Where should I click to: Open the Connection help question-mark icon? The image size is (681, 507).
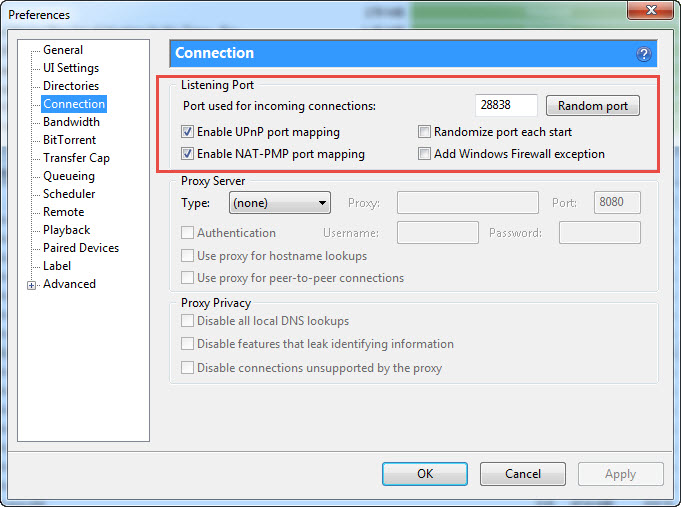coord(644,54)
